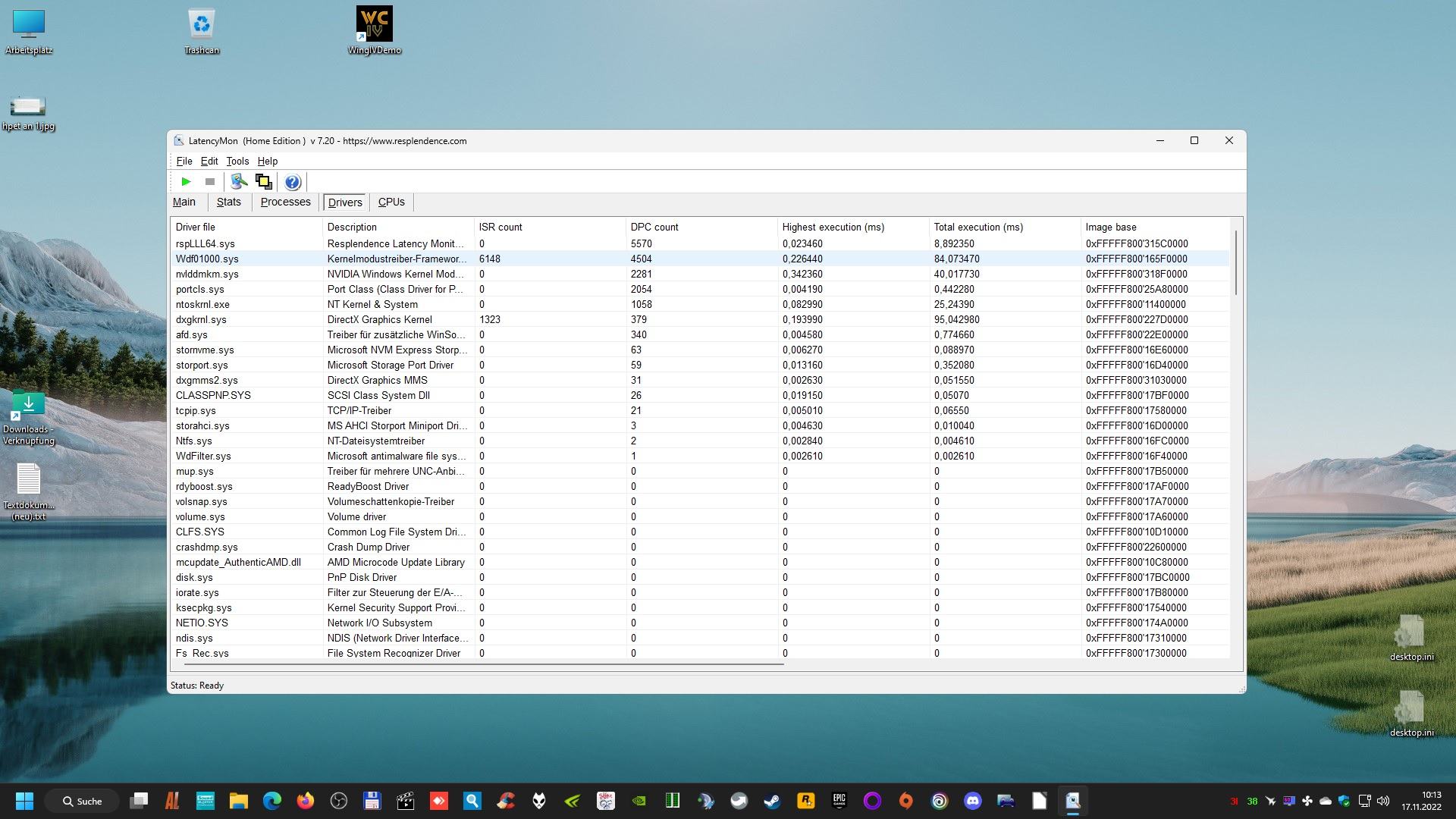This screenshot has width=1456, height=819.
Task: Sort by DPC count column header
Action: pyautogui.click(x=701, y=227)
